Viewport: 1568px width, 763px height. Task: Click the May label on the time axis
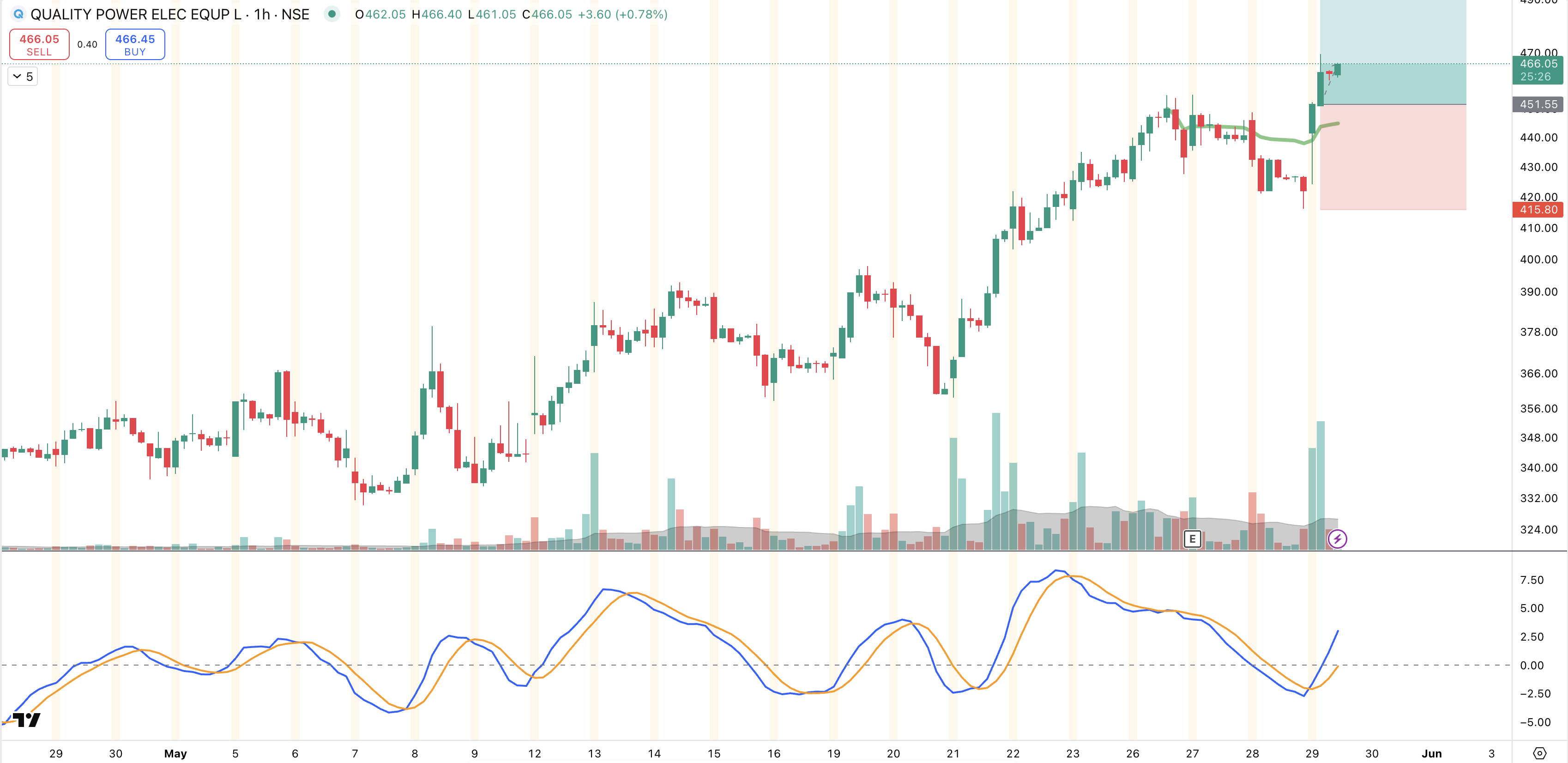tap(175, 753)
